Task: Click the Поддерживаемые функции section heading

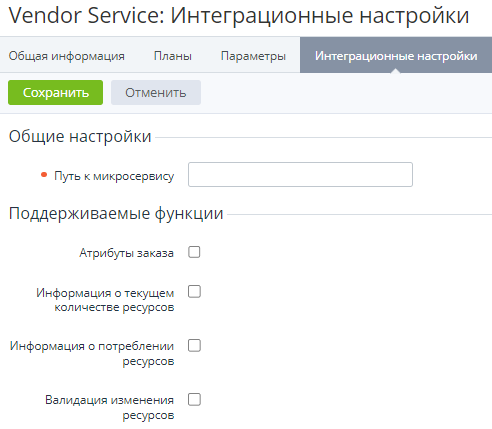Action: point(116,213)
